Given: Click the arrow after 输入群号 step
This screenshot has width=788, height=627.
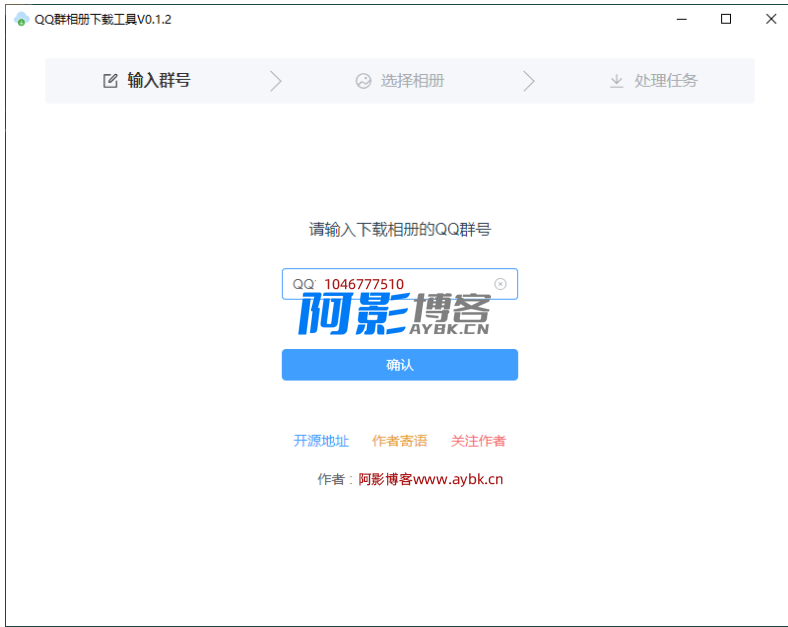Looking at the screenshot, I should point(276,81).
